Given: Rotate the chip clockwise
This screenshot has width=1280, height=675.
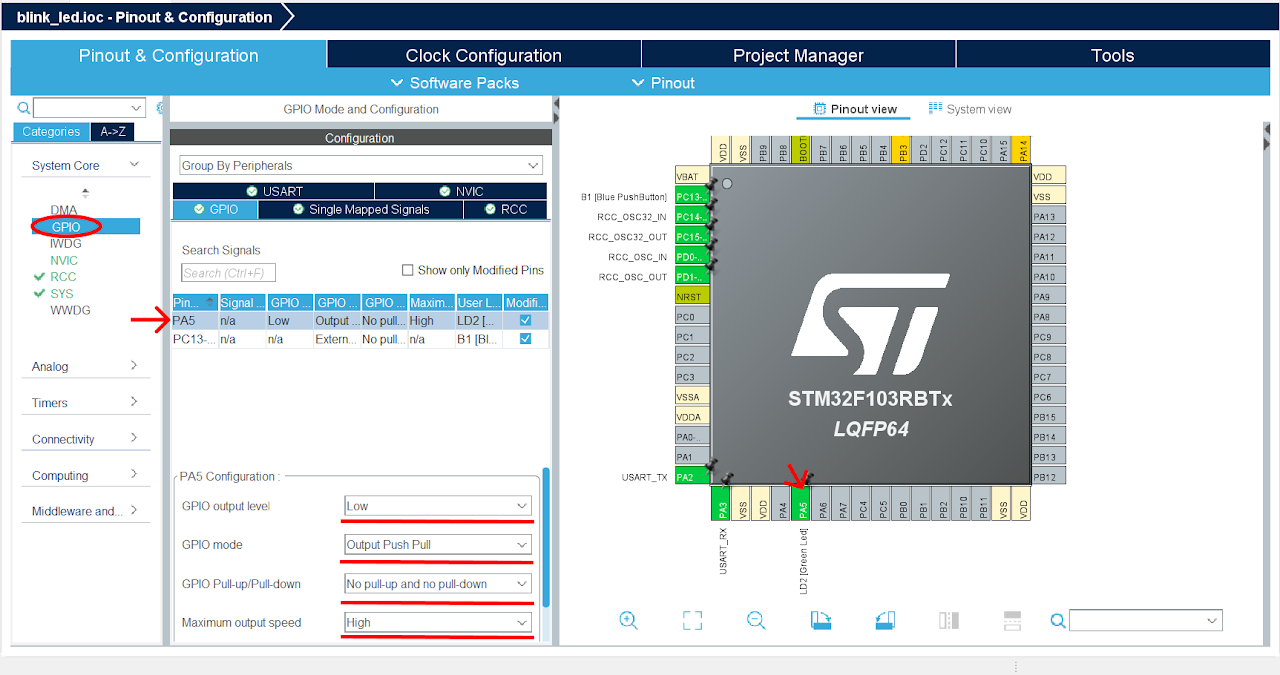Looking at the screenshot, I should 820,620.
